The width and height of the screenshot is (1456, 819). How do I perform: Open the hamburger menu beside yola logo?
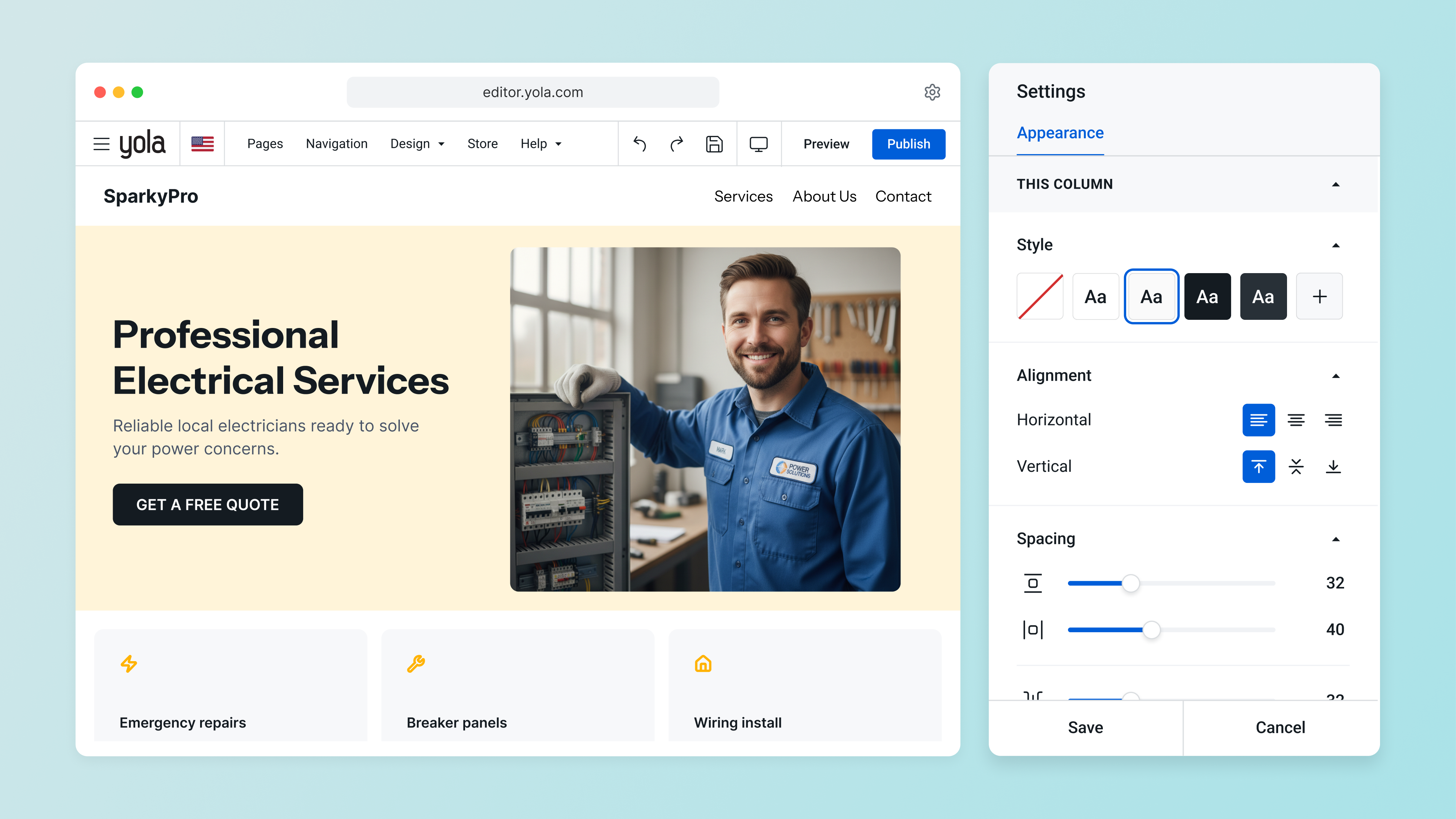click(x=101, y=144)
